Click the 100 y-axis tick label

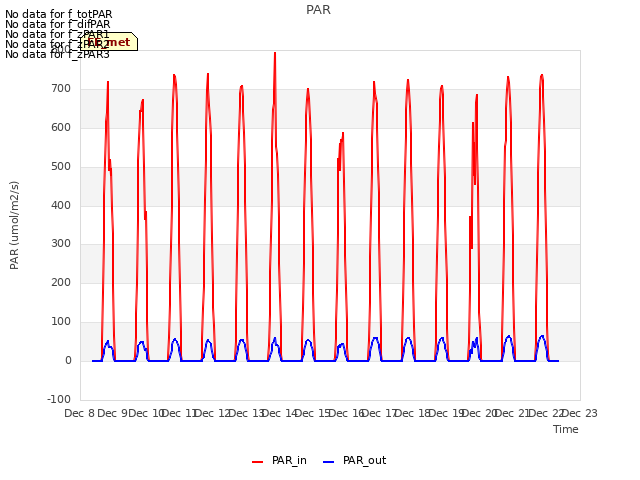(x=61, y=322)
